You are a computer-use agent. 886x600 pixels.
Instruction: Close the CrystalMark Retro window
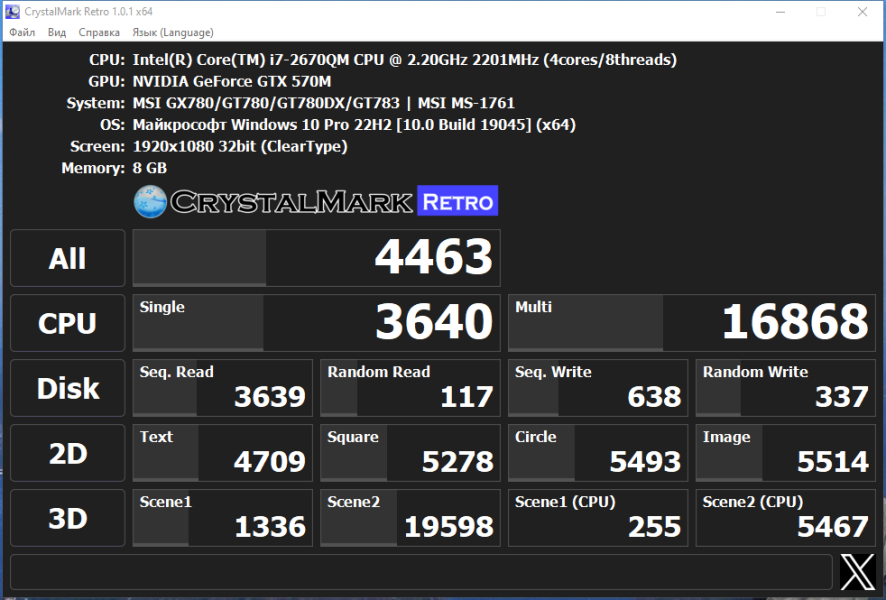point(862,12)
